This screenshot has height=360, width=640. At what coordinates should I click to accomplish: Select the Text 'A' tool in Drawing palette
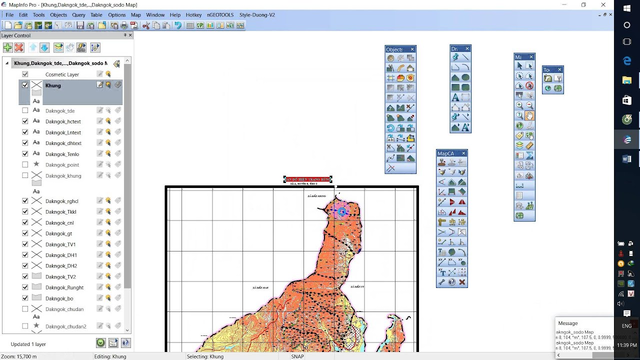(456, 97)
